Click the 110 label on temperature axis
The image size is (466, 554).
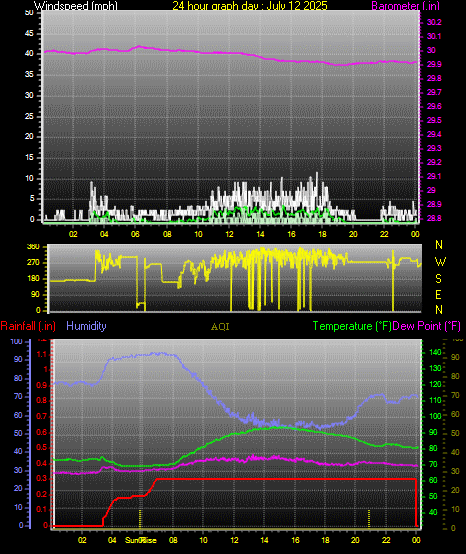pos(435,400)
